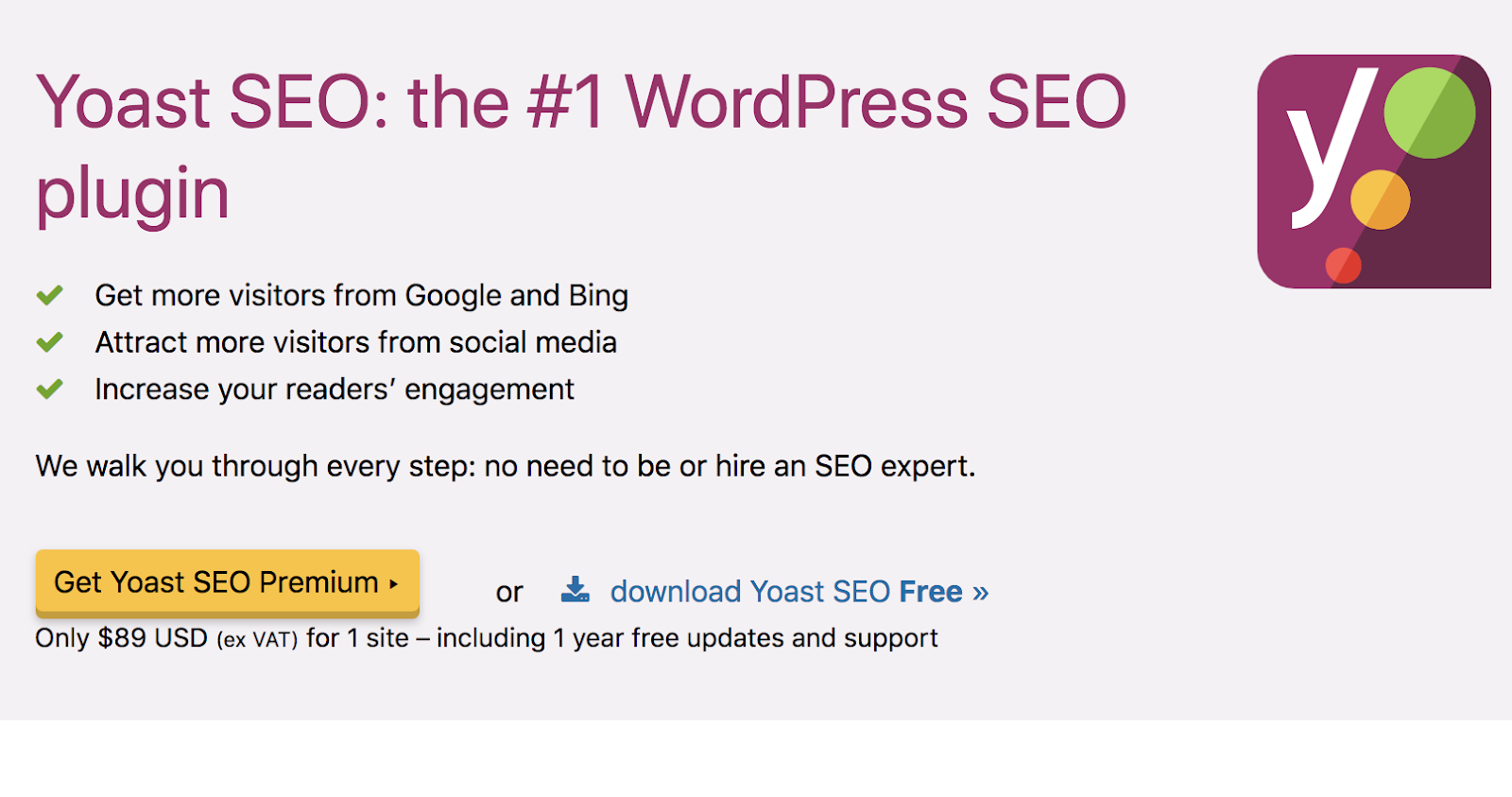Click the small arrow on the Premium button
Viewport: 1512px width, 797px height.
394,583
